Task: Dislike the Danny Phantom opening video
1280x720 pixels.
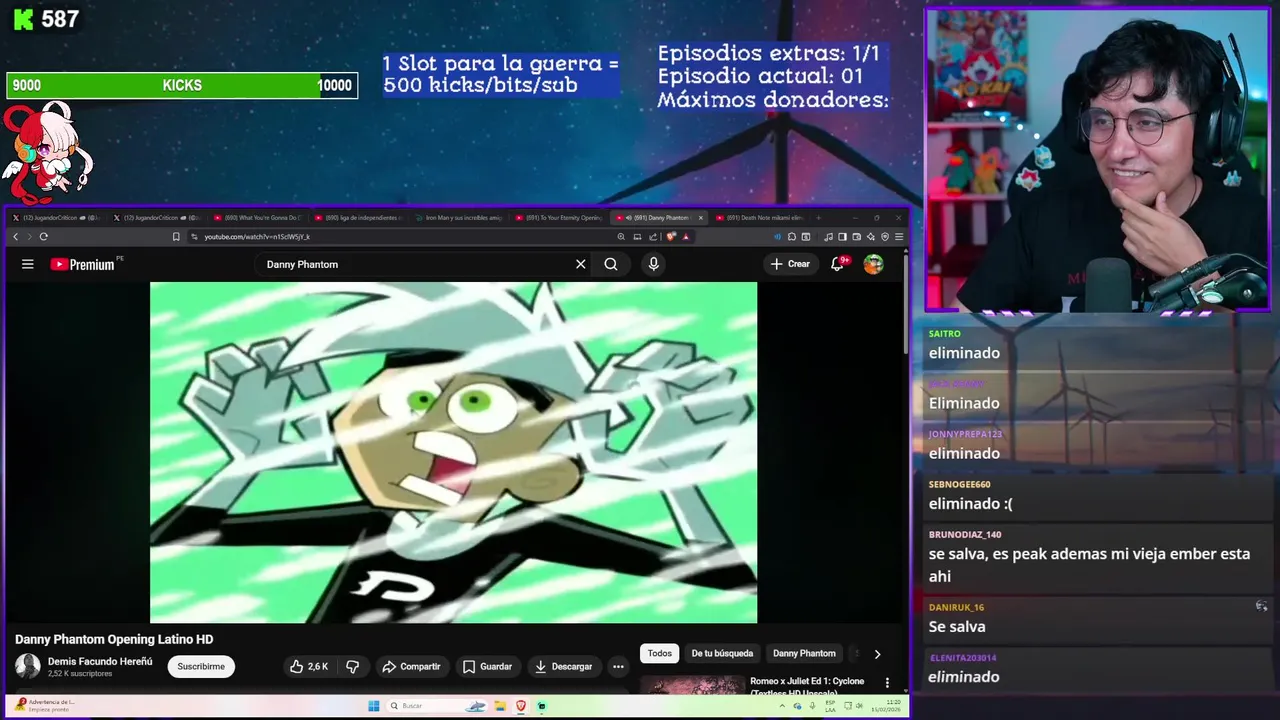Action: click(352, 666)
